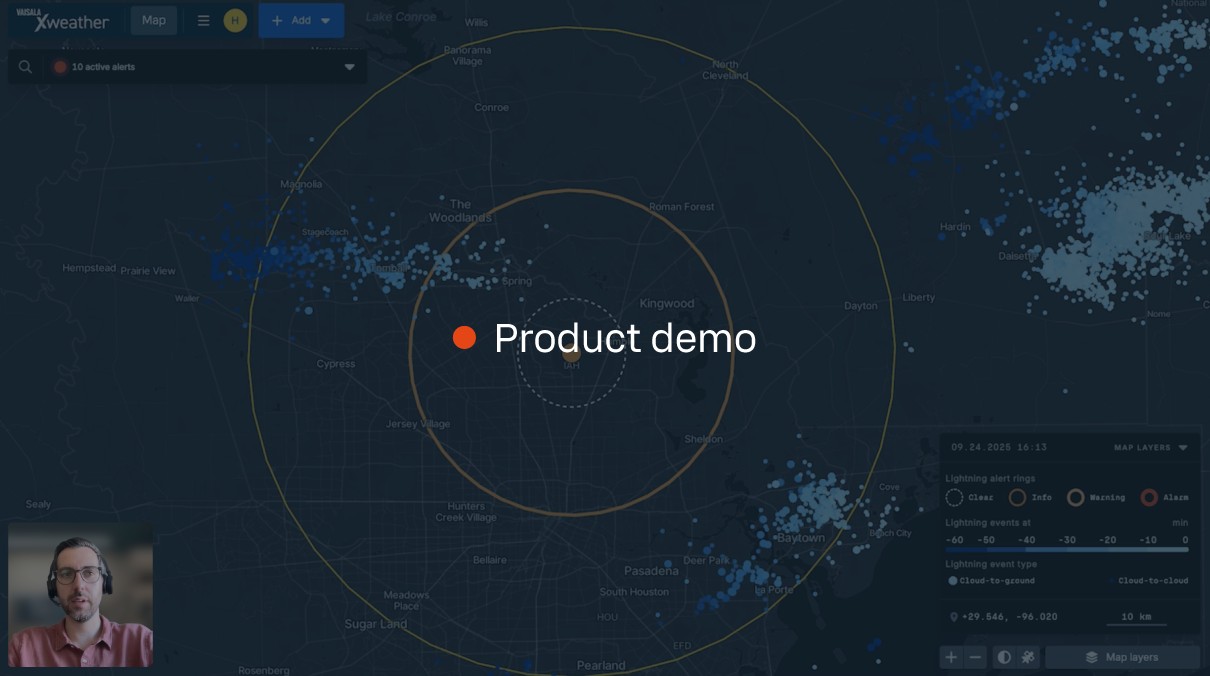Open the blue Add dropdown button
Screen dimensions: 1210x676
pyautogui.click(x=301, y=20)
